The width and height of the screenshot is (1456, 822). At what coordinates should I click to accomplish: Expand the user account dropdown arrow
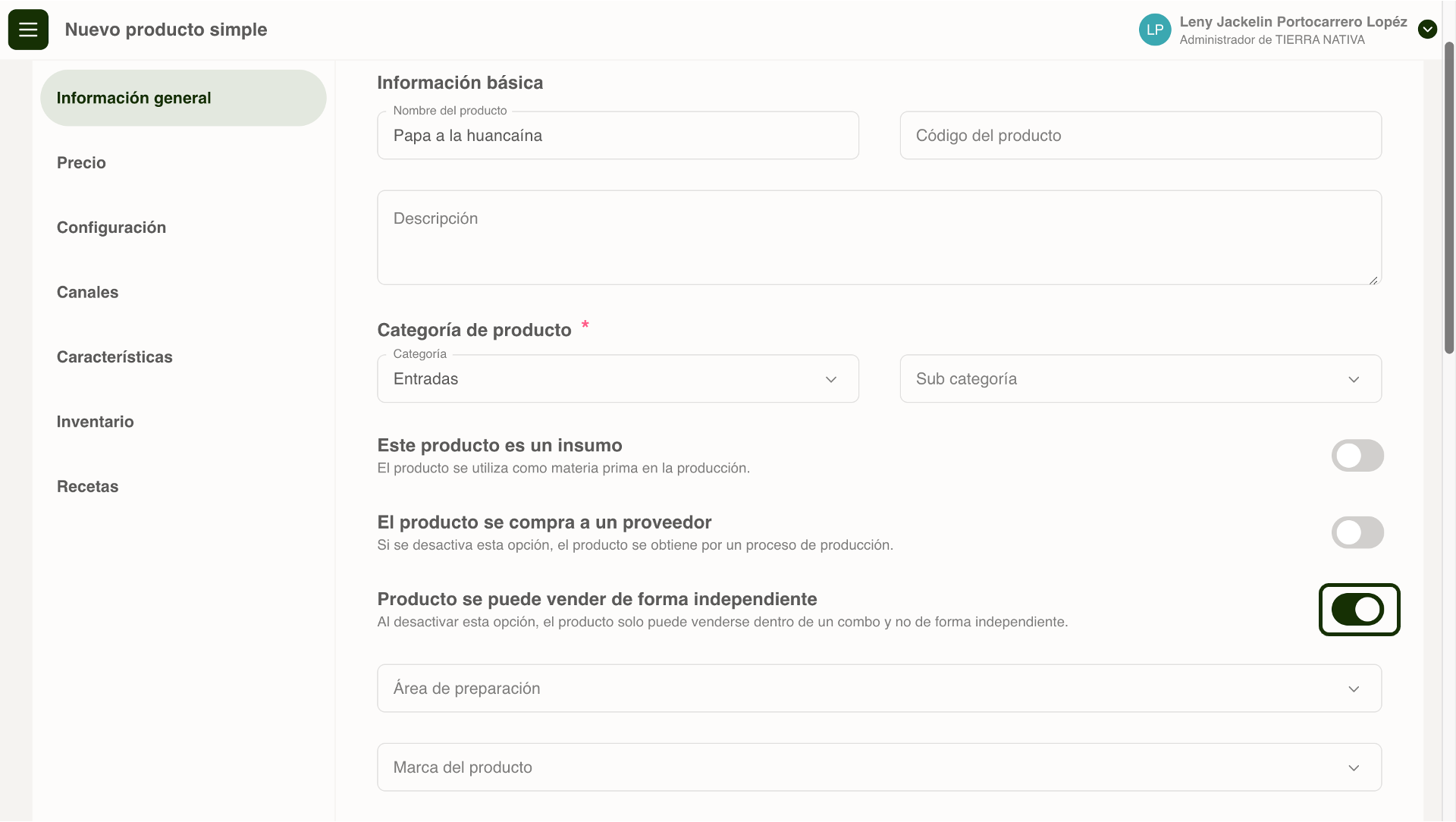[x=1427, y=30]
